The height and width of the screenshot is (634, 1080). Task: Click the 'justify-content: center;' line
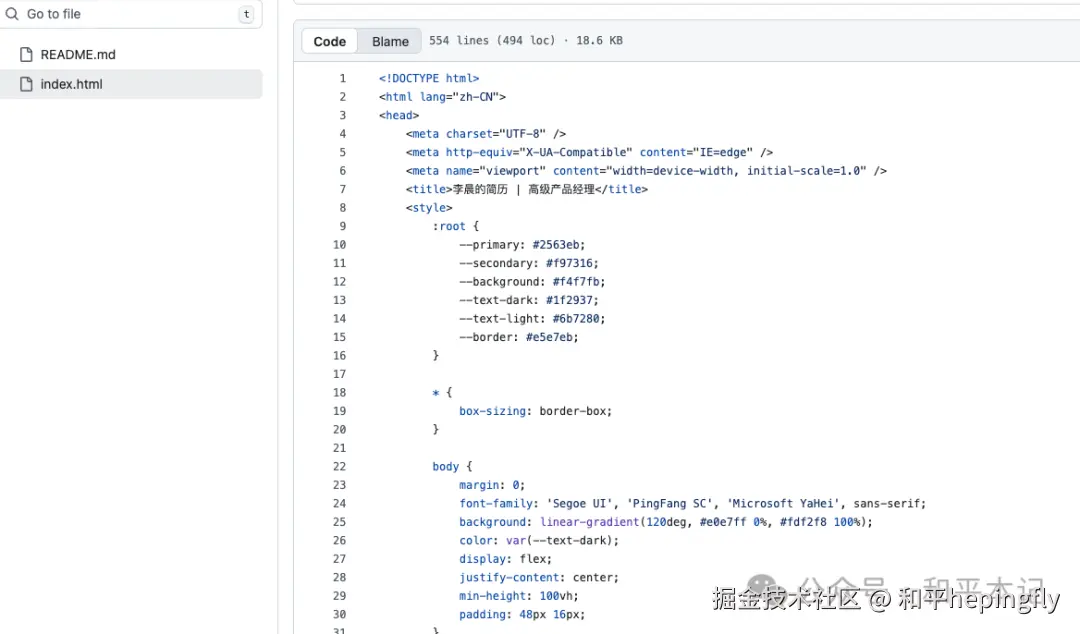[x=539, y=577]
